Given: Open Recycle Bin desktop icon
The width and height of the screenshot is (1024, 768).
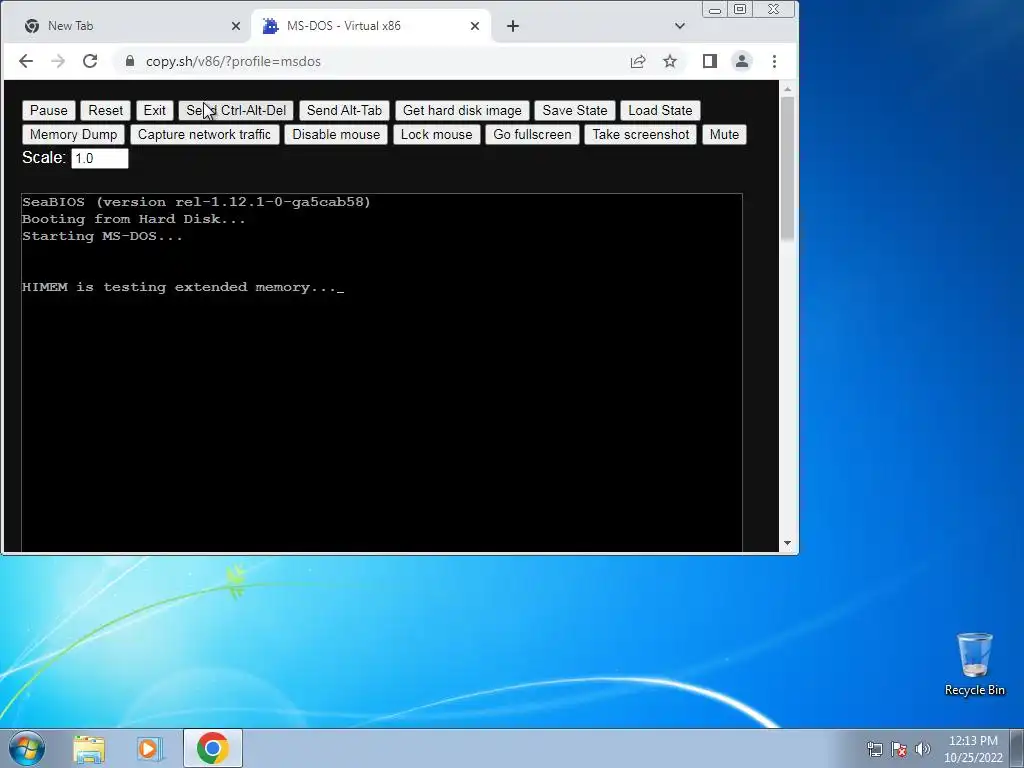Looking at the screenshot, I should coord(974,664).
